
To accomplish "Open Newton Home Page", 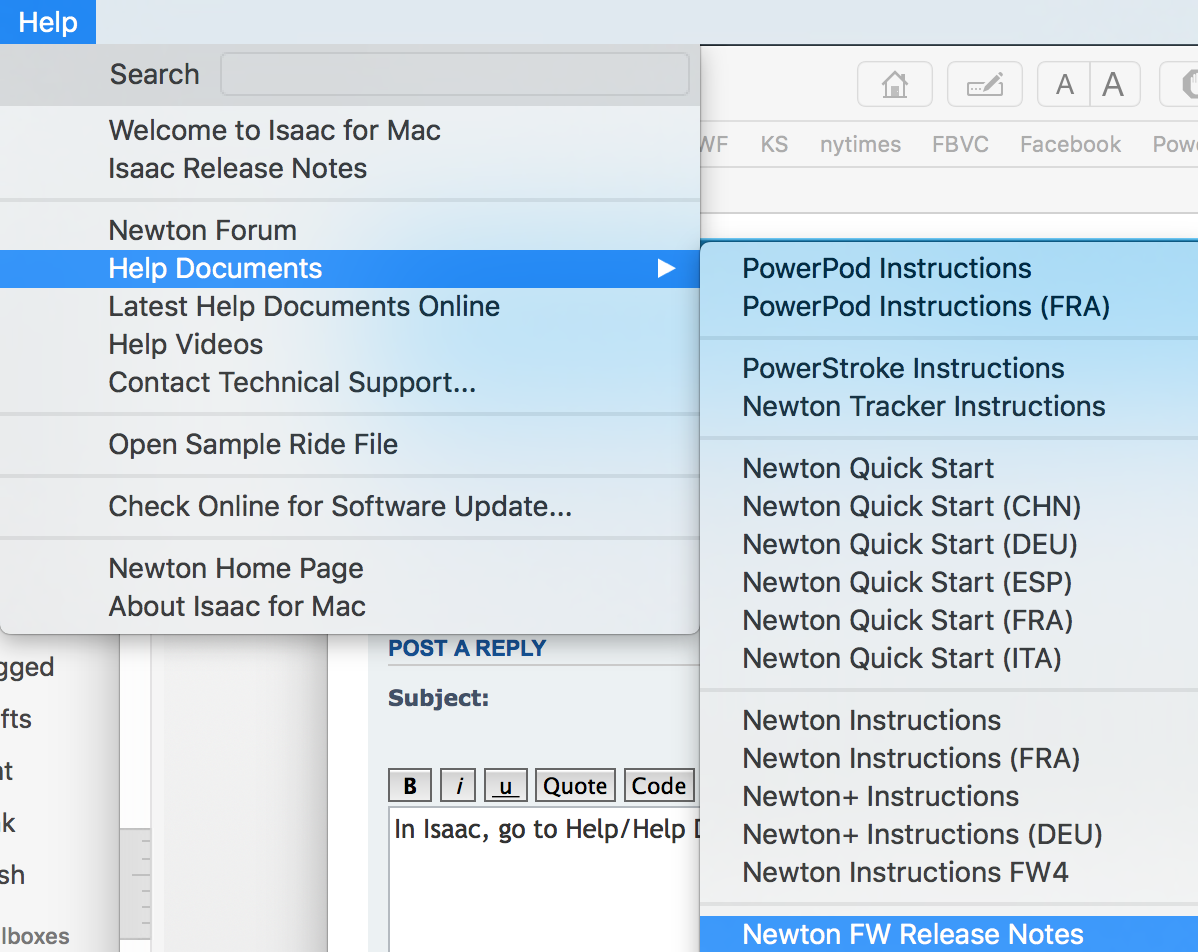I will (350, 568).
